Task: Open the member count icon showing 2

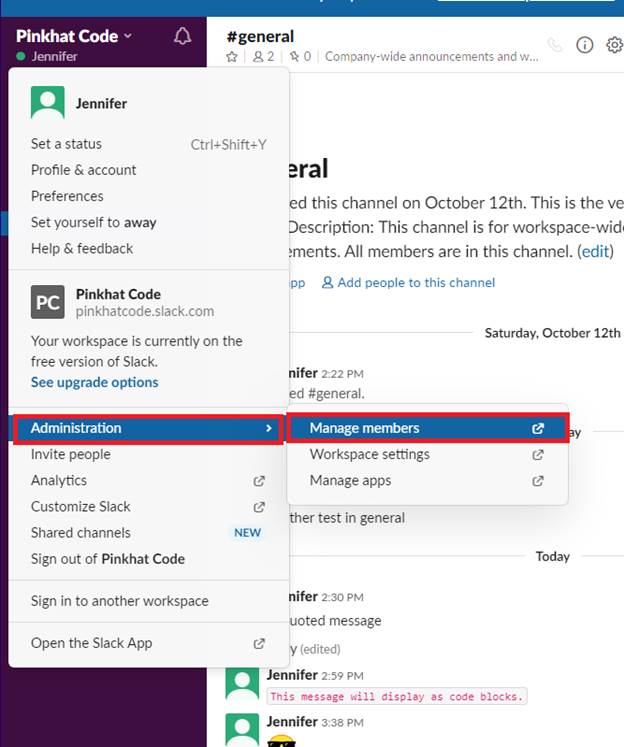Action: click(x=263, y=57)
